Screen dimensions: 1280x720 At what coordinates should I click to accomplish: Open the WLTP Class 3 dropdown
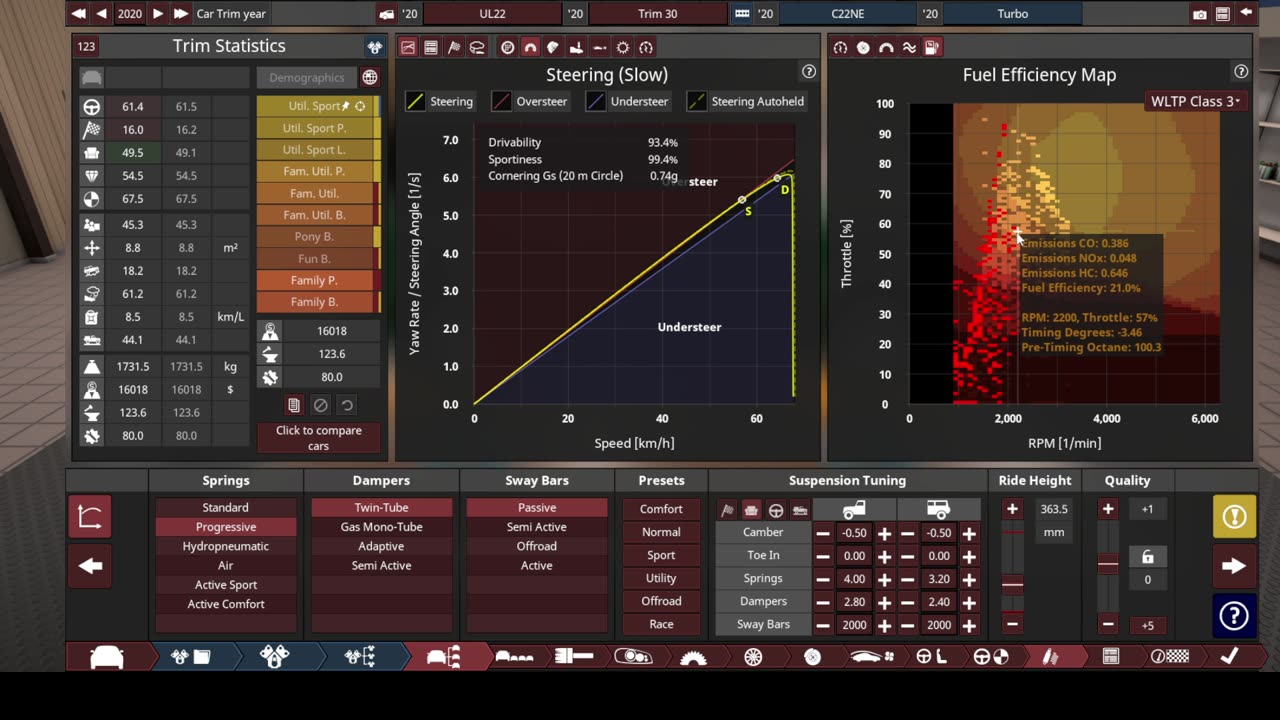pos(1195,101)
